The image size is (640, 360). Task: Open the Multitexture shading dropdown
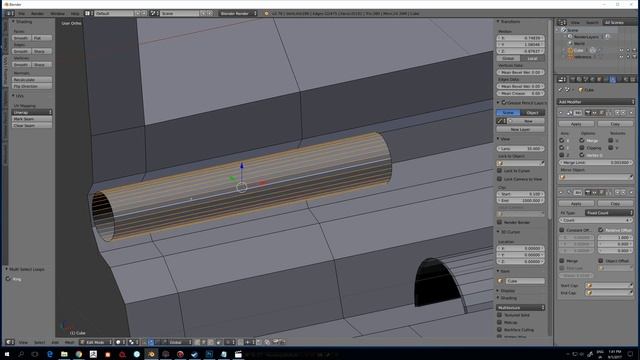(520, 307)
